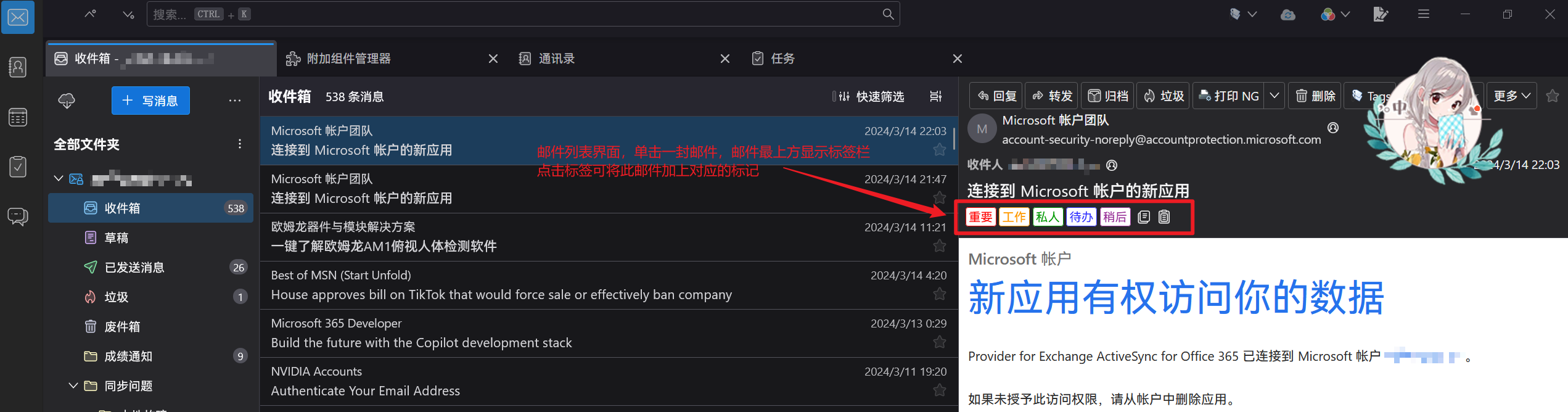The height and width of the screenshot is (412, 1568).
Task: Apply the 重要 tag
Action: click(980, 217)
